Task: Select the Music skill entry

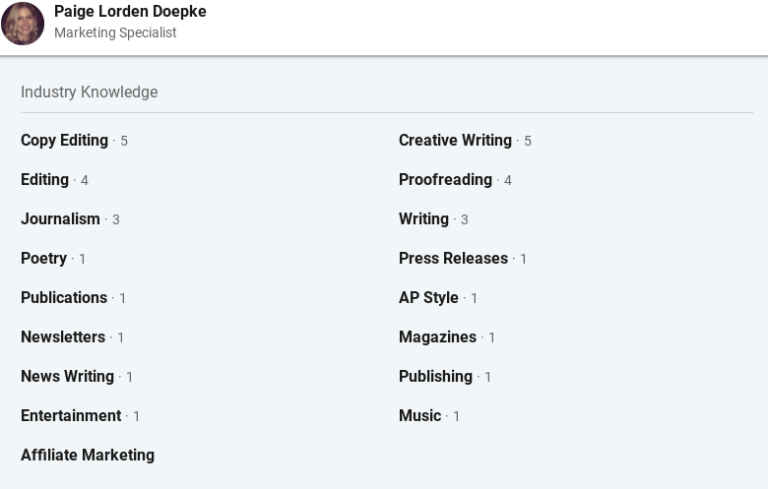Action: (x=420, y=416)
